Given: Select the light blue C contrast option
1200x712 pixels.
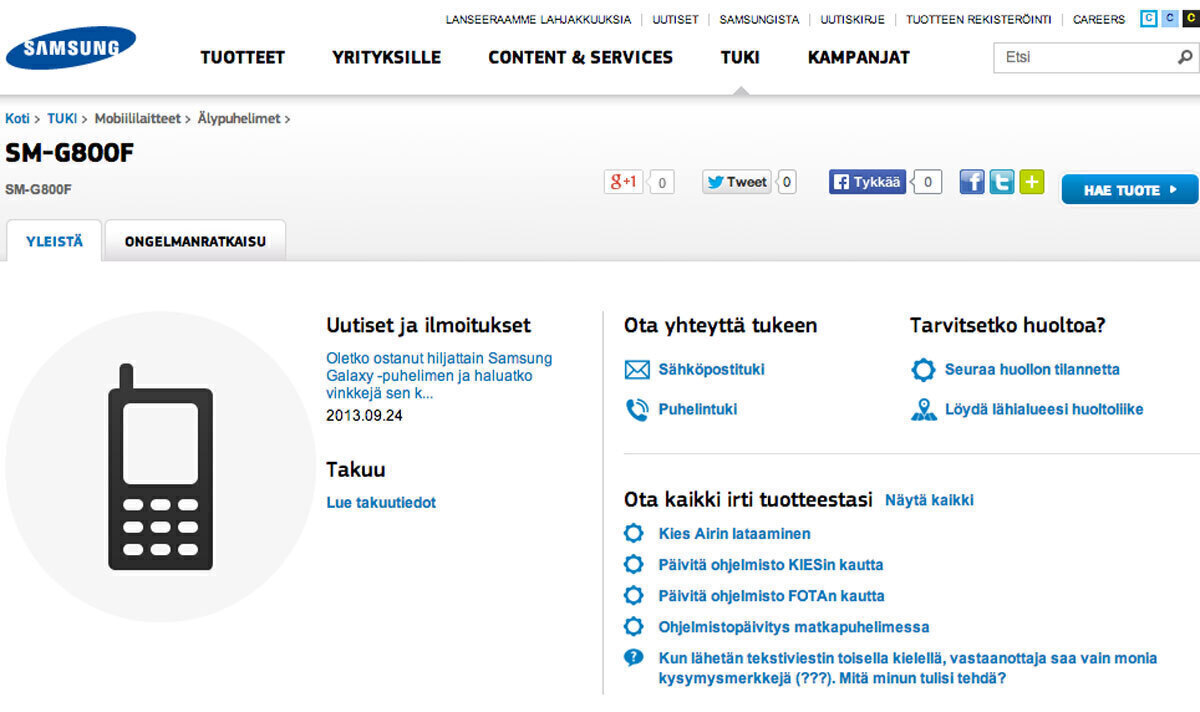Looking at the screenshot, I should click(x=1169, y=19).
